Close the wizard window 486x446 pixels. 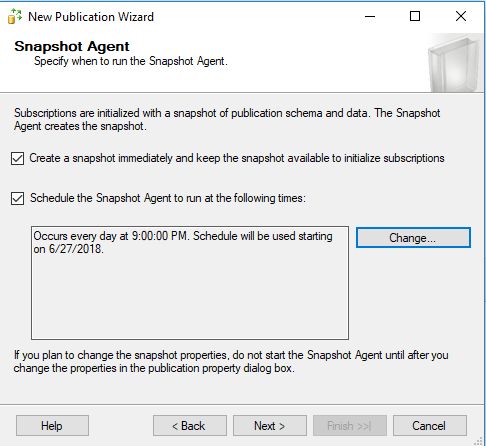coord(461,16)
